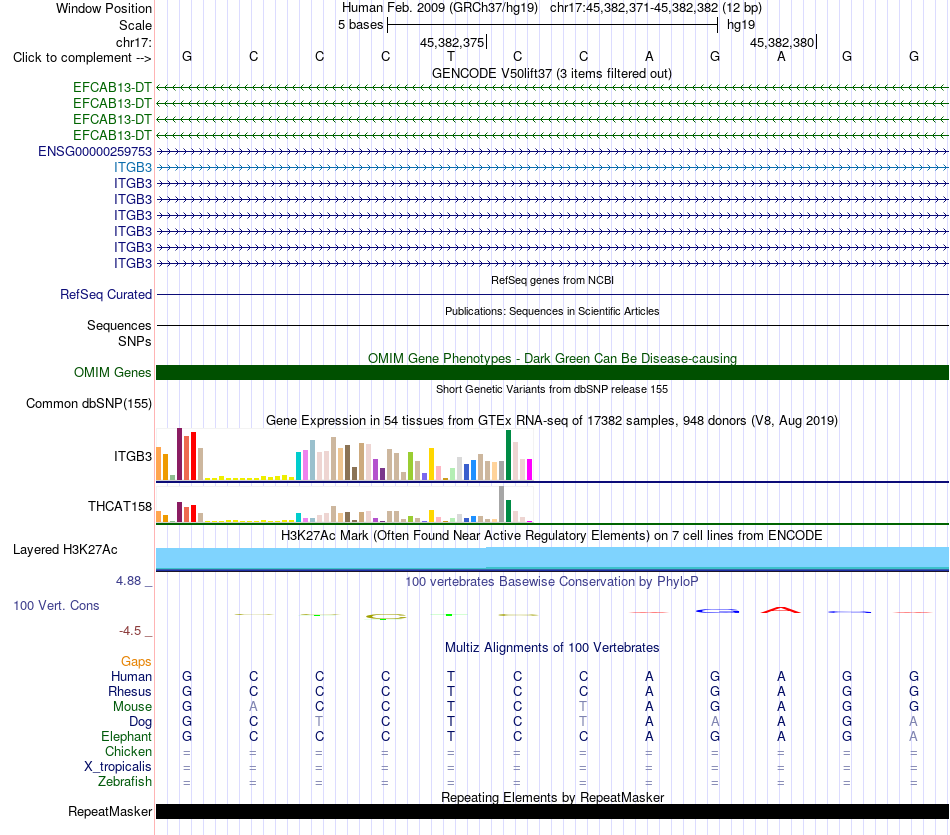Click the chr17:45,382,371-45,382,382 position text

point(634,8)
